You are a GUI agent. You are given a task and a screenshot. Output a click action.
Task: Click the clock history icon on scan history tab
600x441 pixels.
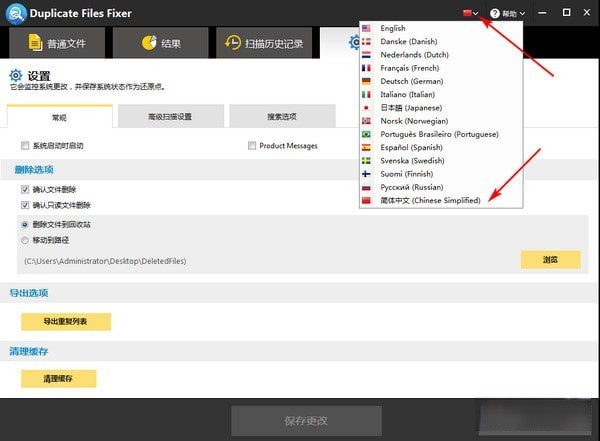point(233,42)
